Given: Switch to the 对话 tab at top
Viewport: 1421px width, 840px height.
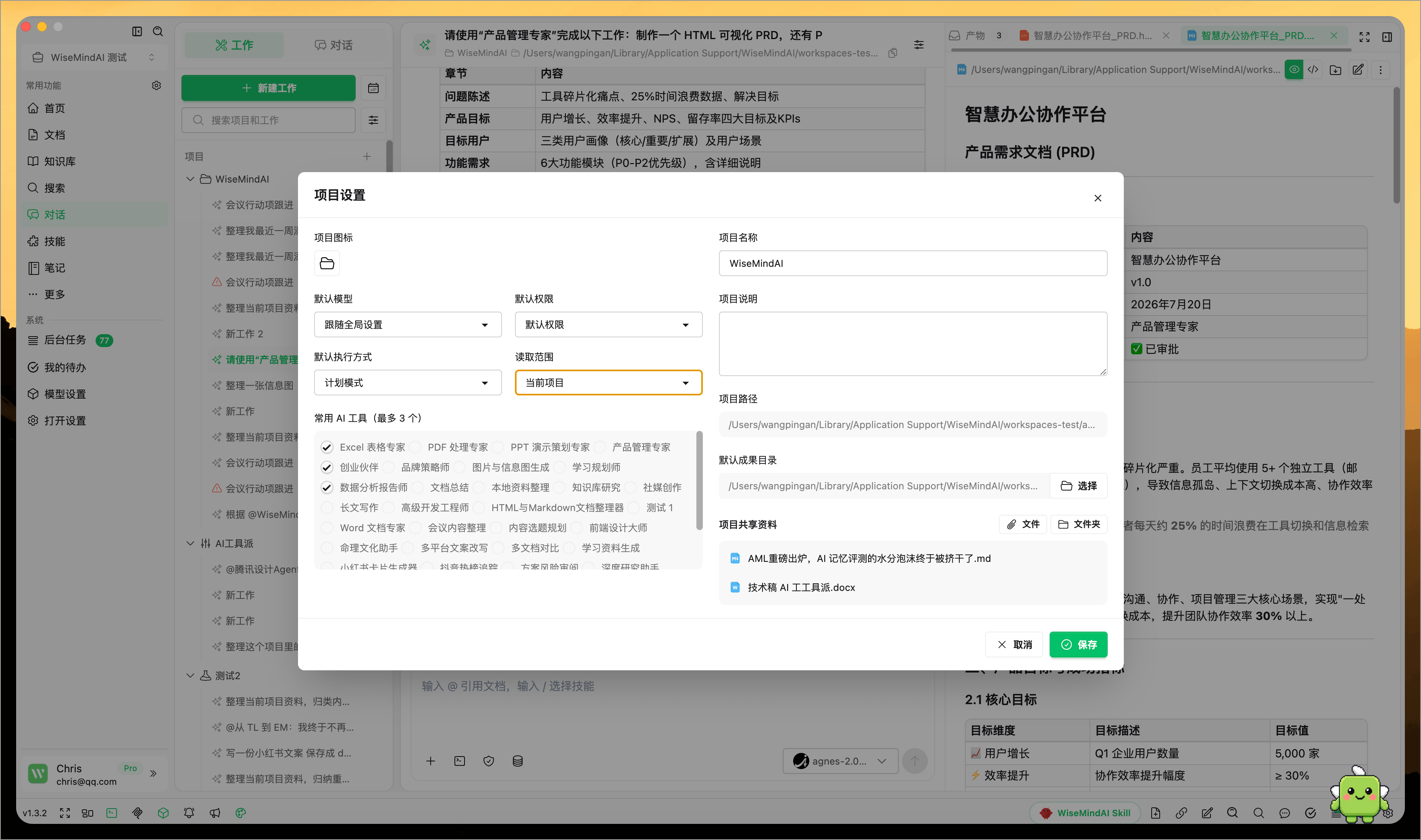Looking at the screenshot, I should (333, 45).
